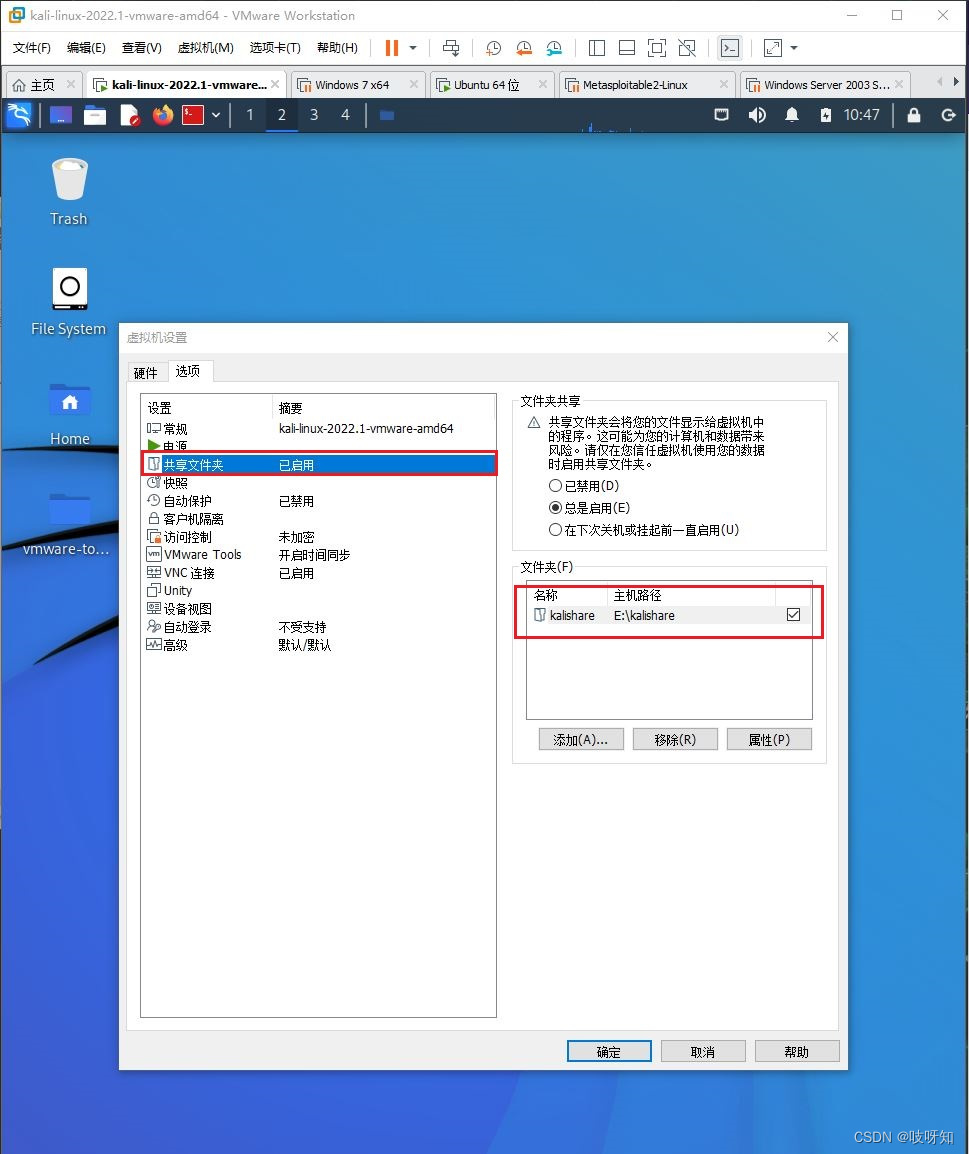Open the terminal emulator in Kali panel
The height and width of the screenshot is (1154, 969).
(193, 115)
